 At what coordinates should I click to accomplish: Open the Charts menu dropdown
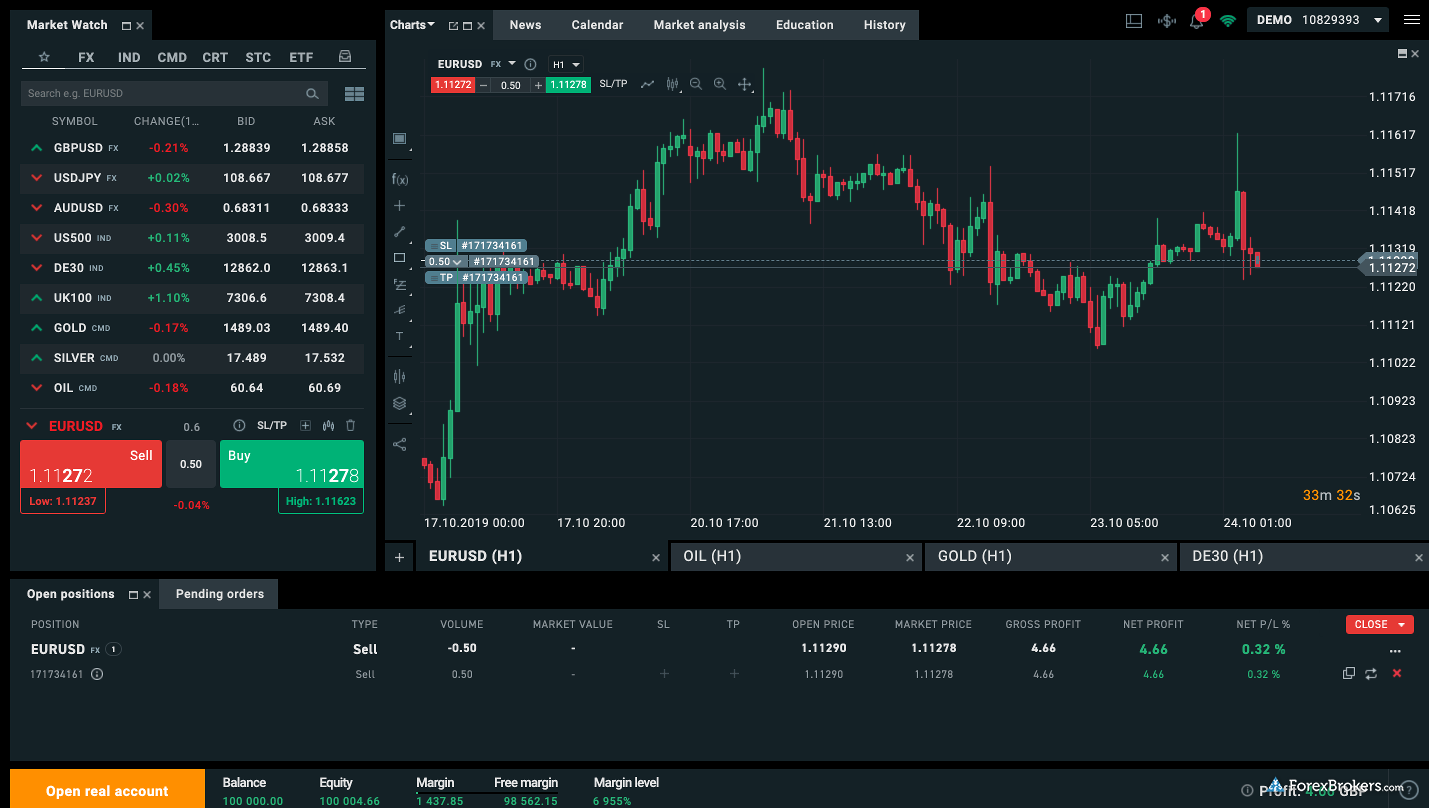coord(412,24)
